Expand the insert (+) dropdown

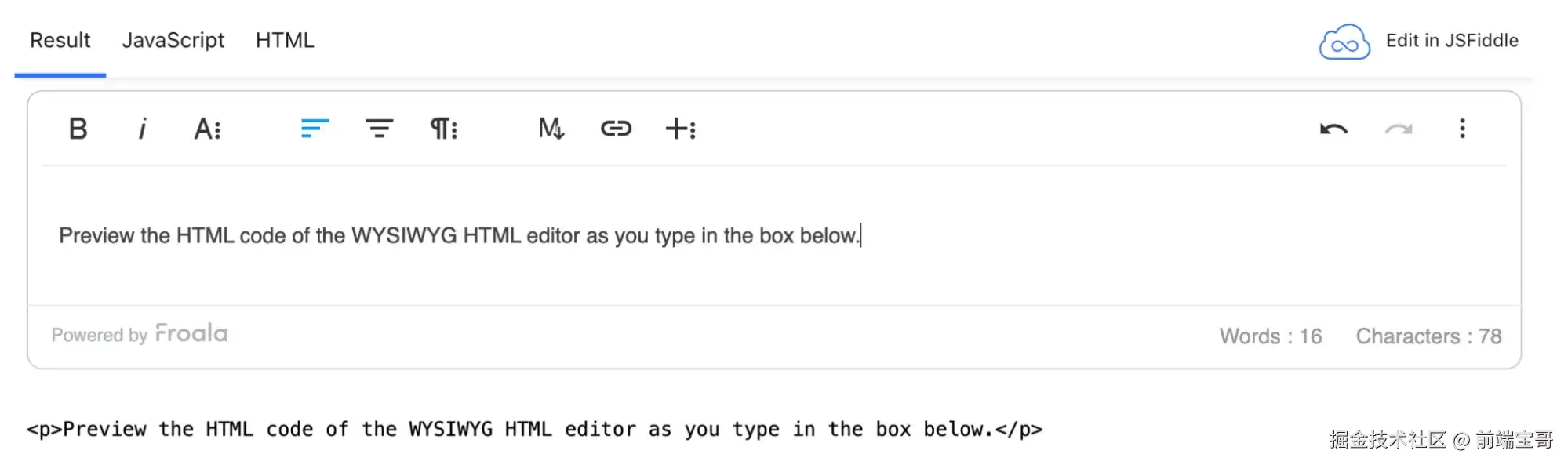click(x=681, y=129)
